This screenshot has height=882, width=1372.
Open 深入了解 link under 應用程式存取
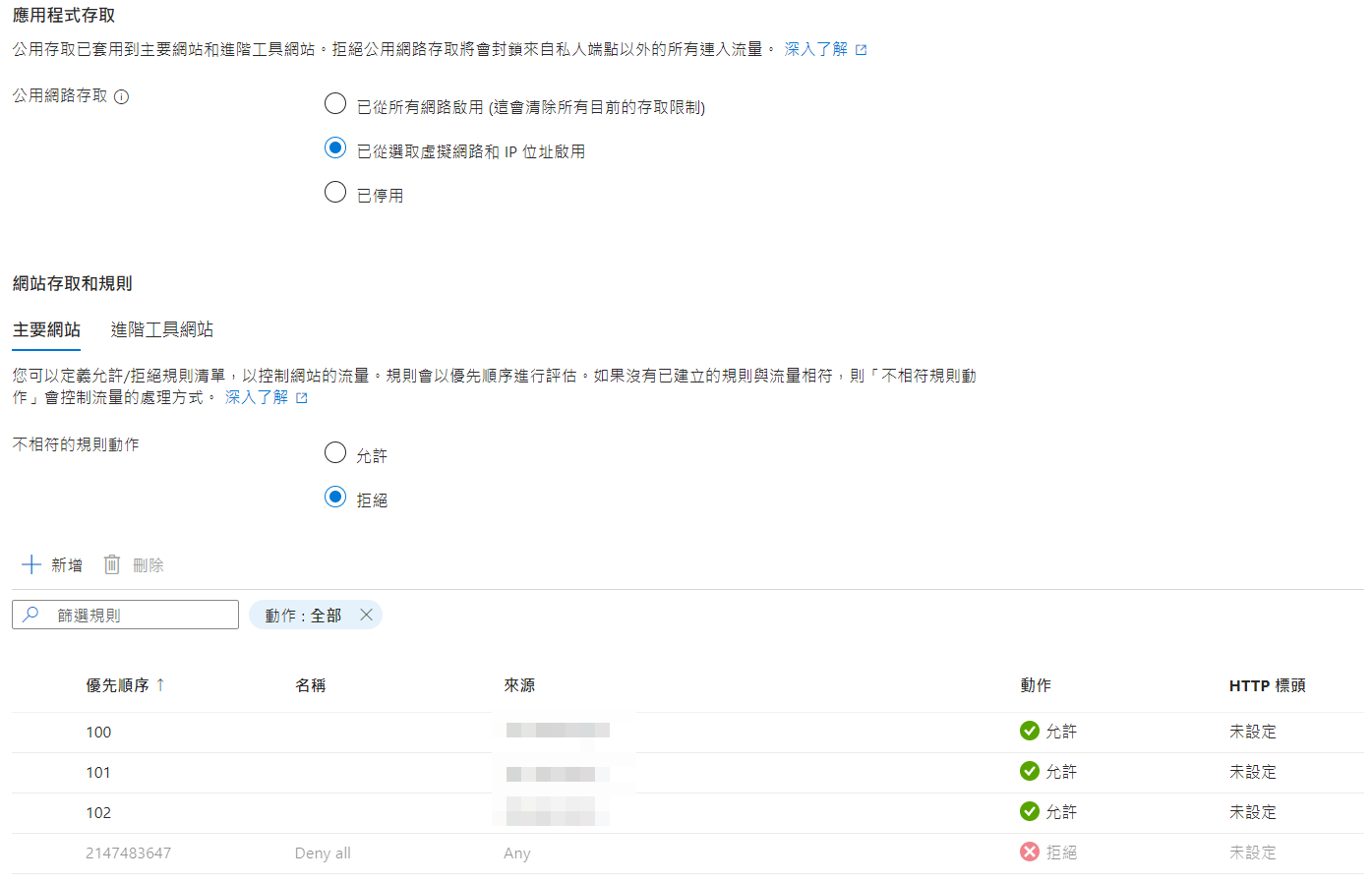(x=815, y=49)
